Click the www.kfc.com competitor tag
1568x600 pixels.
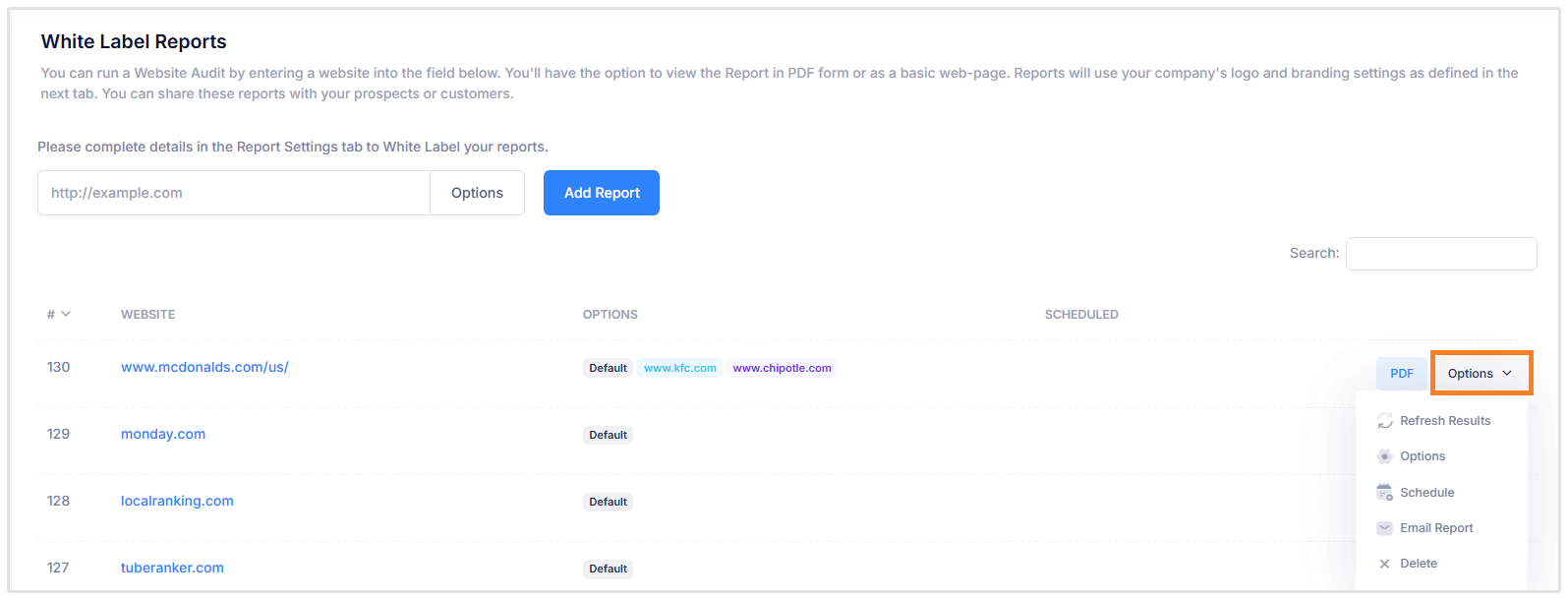(679, 368)
